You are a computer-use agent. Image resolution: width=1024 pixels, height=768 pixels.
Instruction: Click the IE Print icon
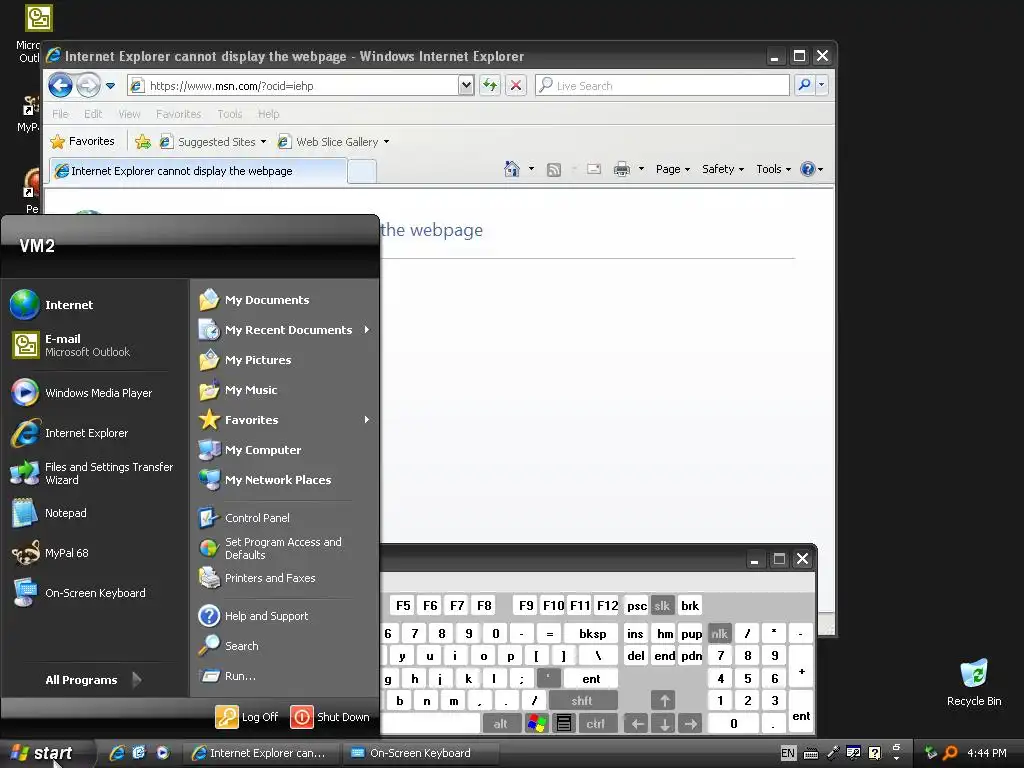[622, 169]
